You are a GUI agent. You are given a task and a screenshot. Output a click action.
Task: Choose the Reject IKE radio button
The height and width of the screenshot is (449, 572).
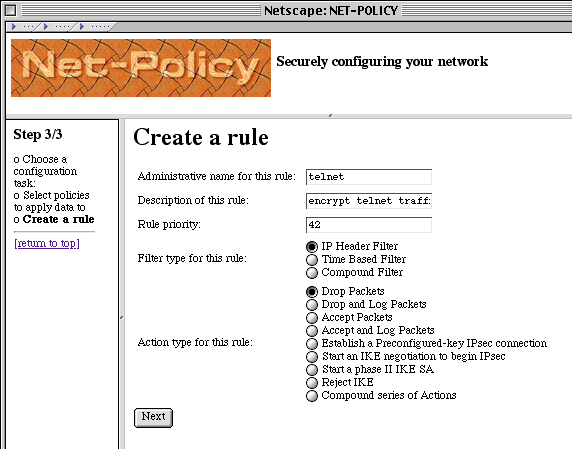tap(312, 383)
